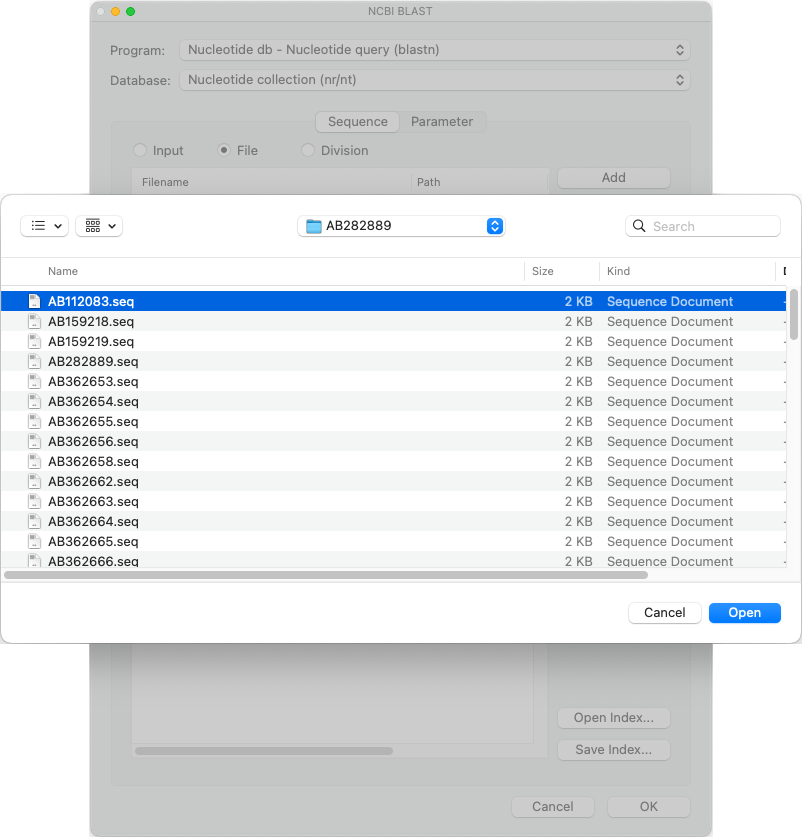Click the file icon for AB362653.seq
Image resolution: width=802 pixels, height=837 pixels.
[34, 381]
